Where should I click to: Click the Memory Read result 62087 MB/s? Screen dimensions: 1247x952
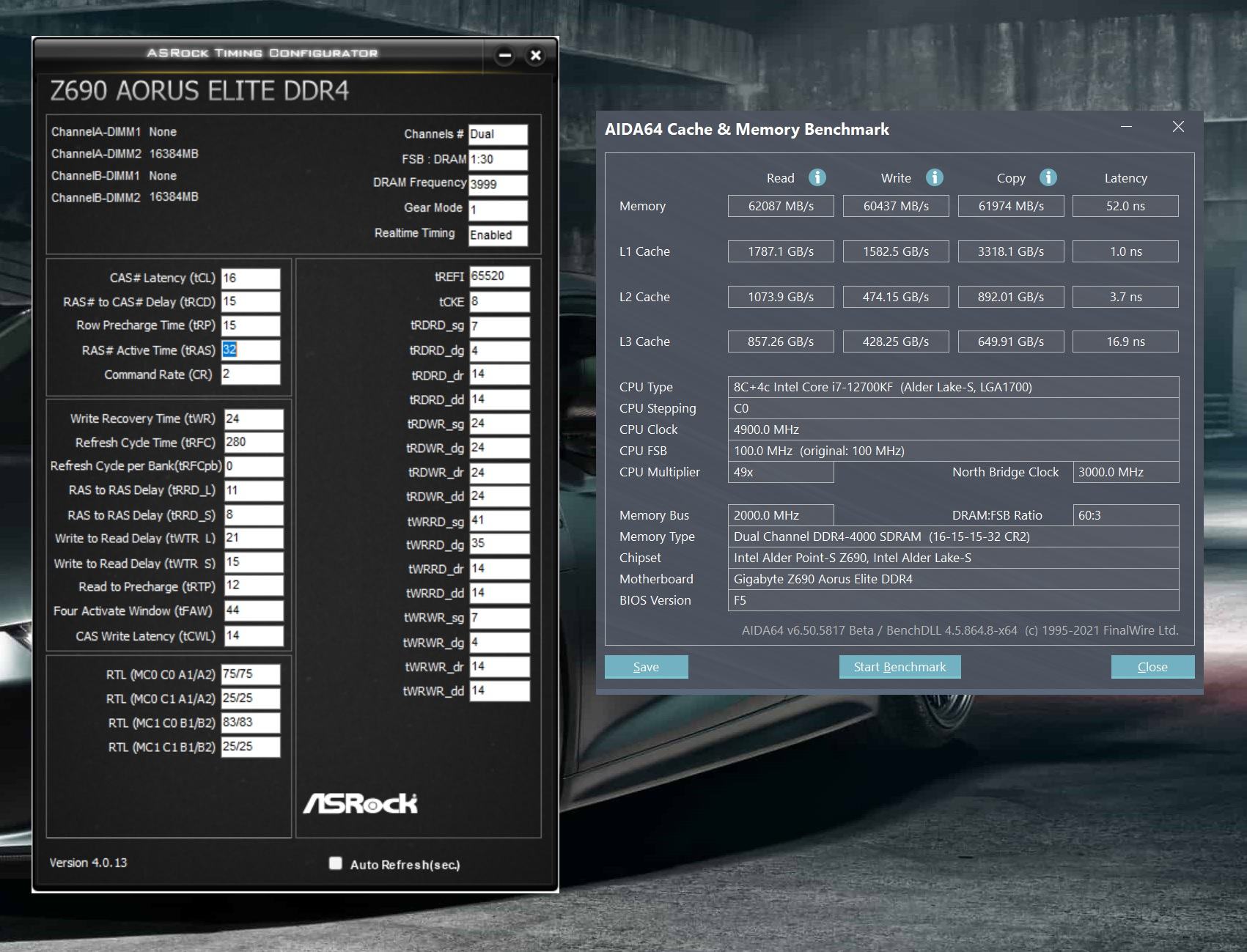[x=781, y=206]
